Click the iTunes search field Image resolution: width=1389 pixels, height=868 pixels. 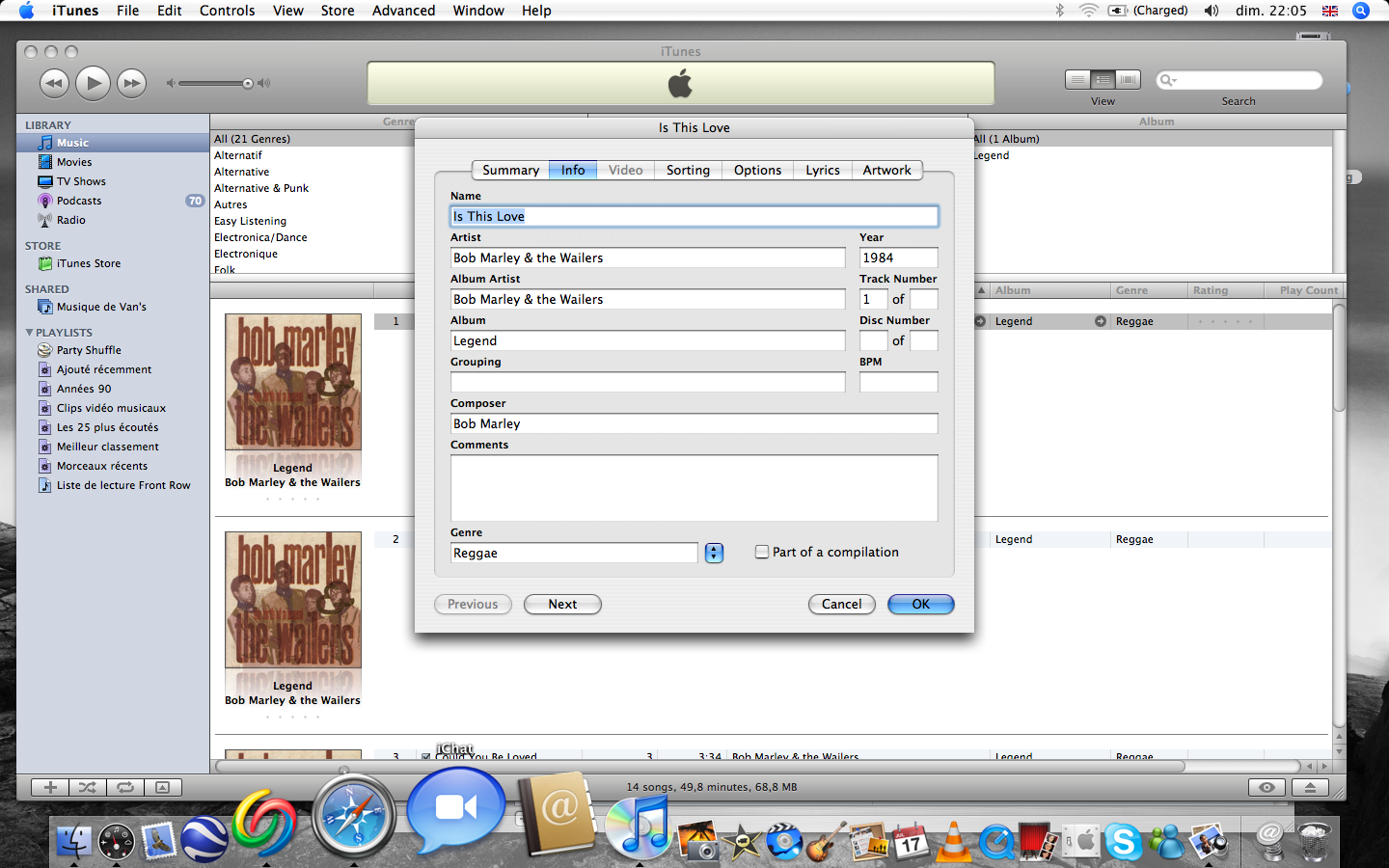1239,80
